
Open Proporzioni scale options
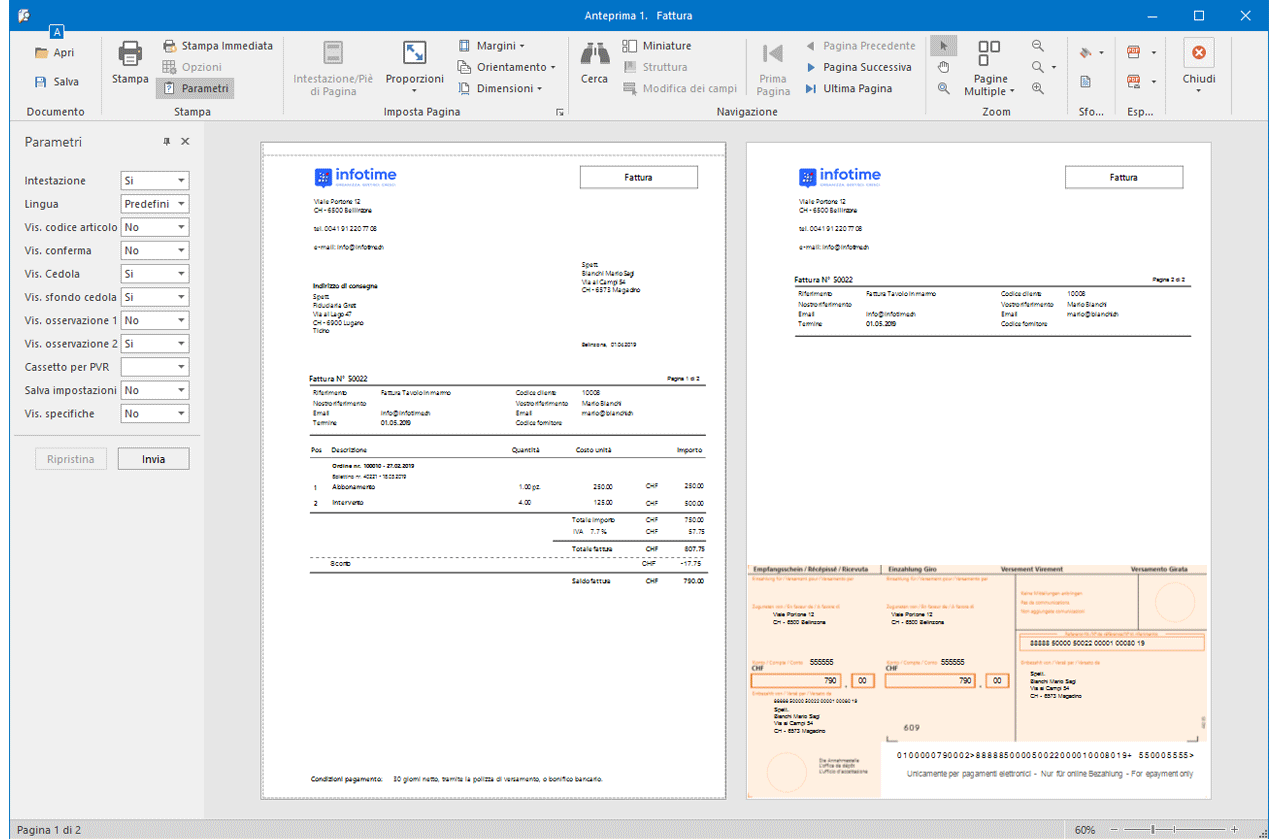coord(415,65)
